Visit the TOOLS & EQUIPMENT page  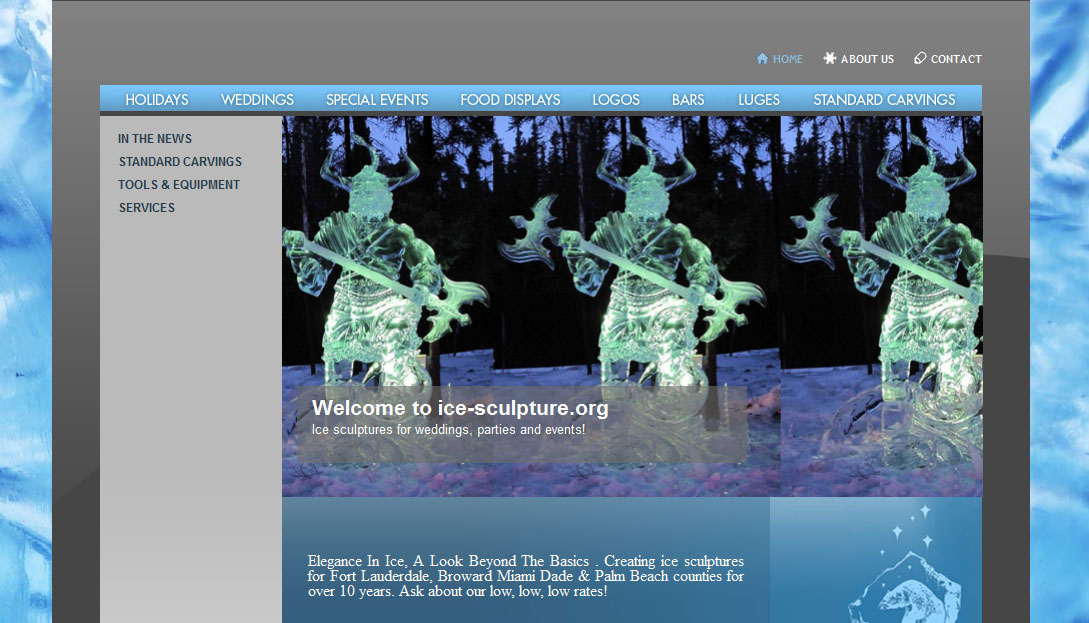point(179,184)
